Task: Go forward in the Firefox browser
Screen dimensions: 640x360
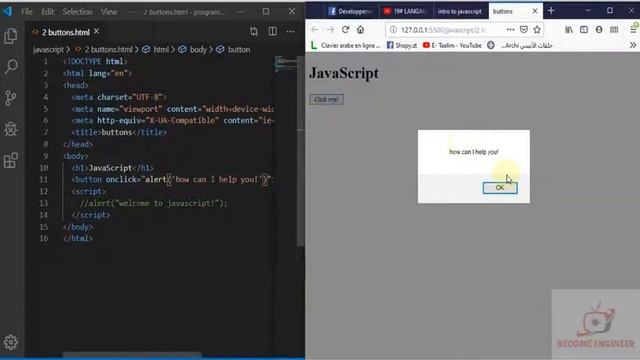Action: (x=330, y=30)
